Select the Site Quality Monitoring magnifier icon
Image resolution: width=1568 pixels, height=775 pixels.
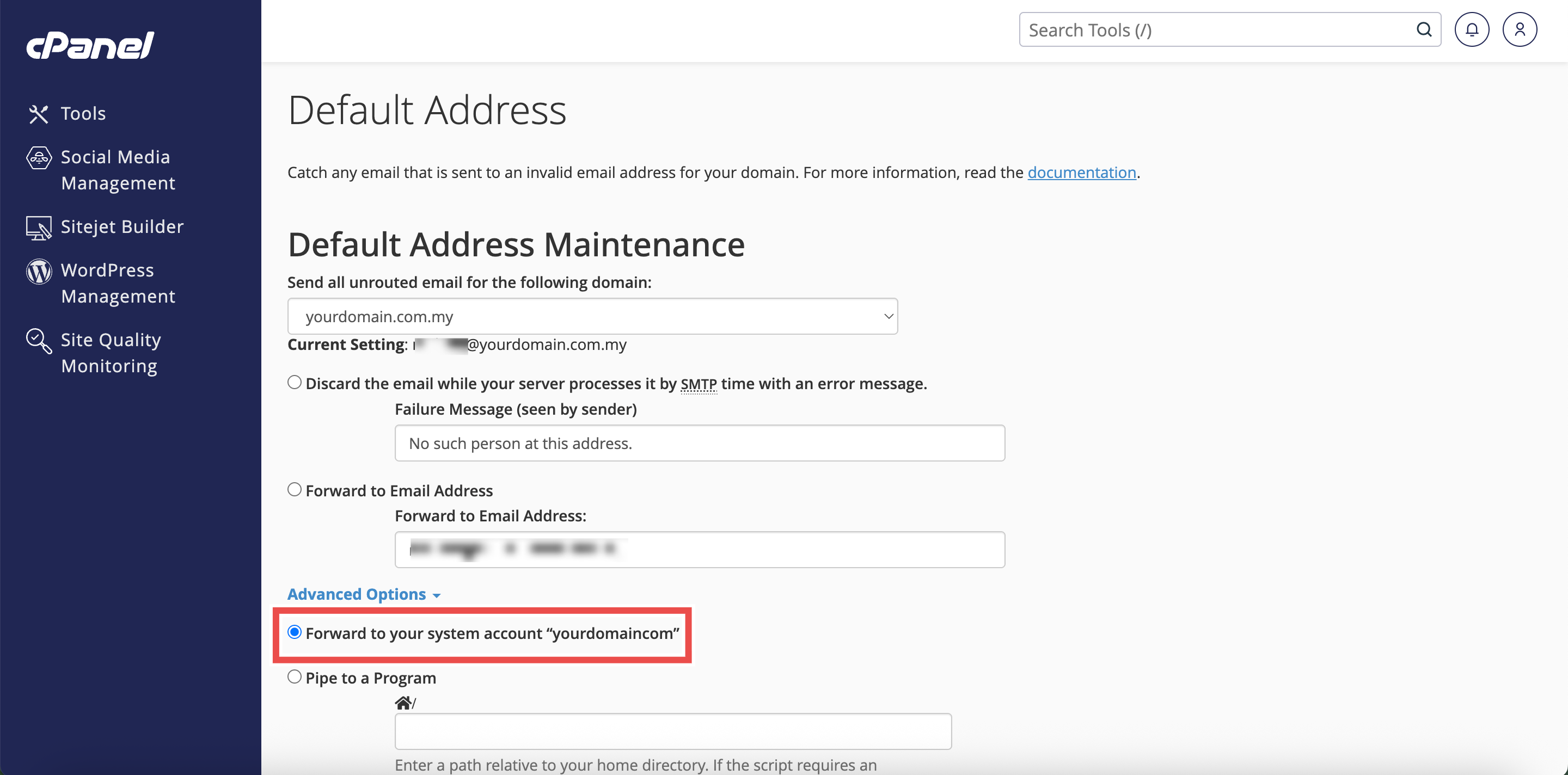coord(38,341)
